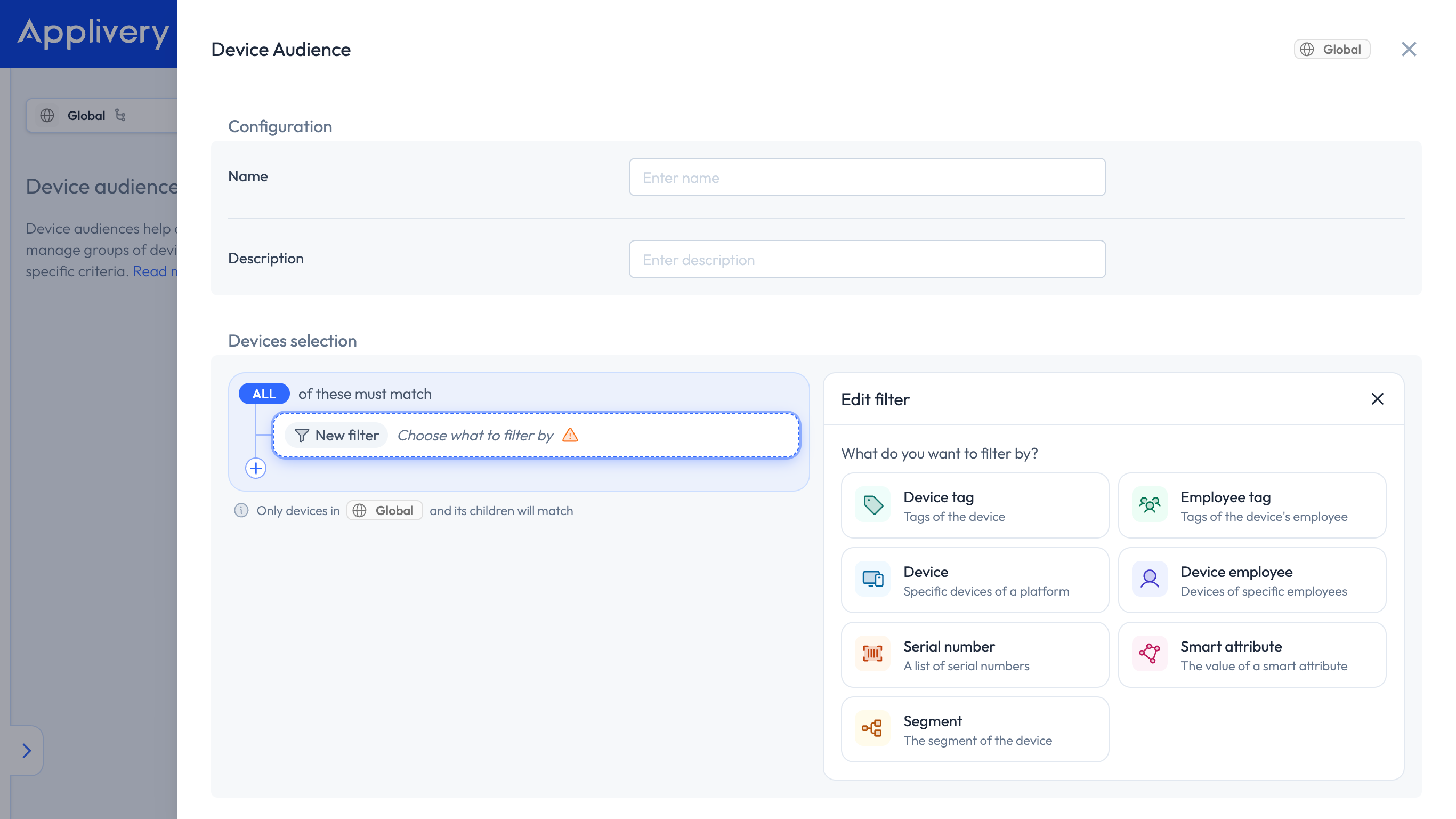Choose the Serial number barcode icon
The height and width of the screenshot is (819, 1456).
[x=873, y=654]
